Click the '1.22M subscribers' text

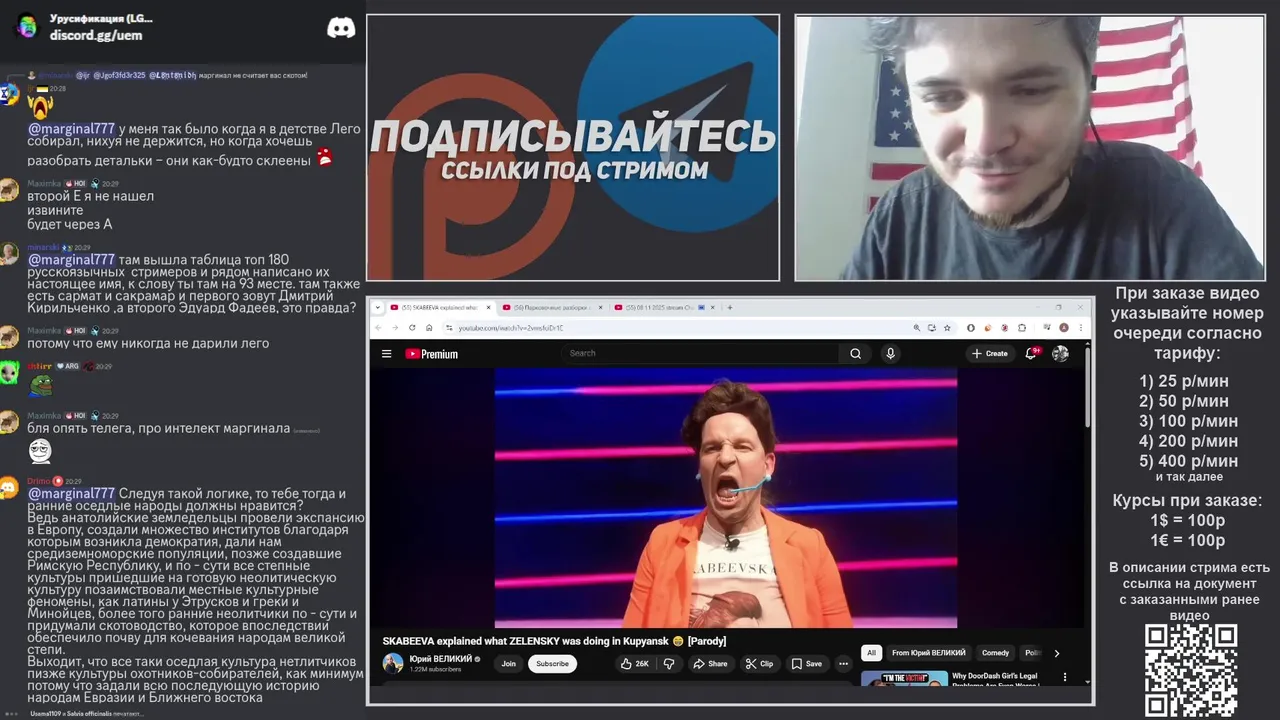point(435,669)
